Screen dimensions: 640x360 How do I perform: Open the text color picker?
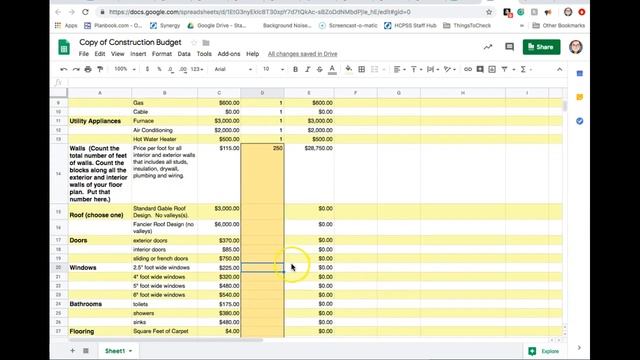click(332, 69)
